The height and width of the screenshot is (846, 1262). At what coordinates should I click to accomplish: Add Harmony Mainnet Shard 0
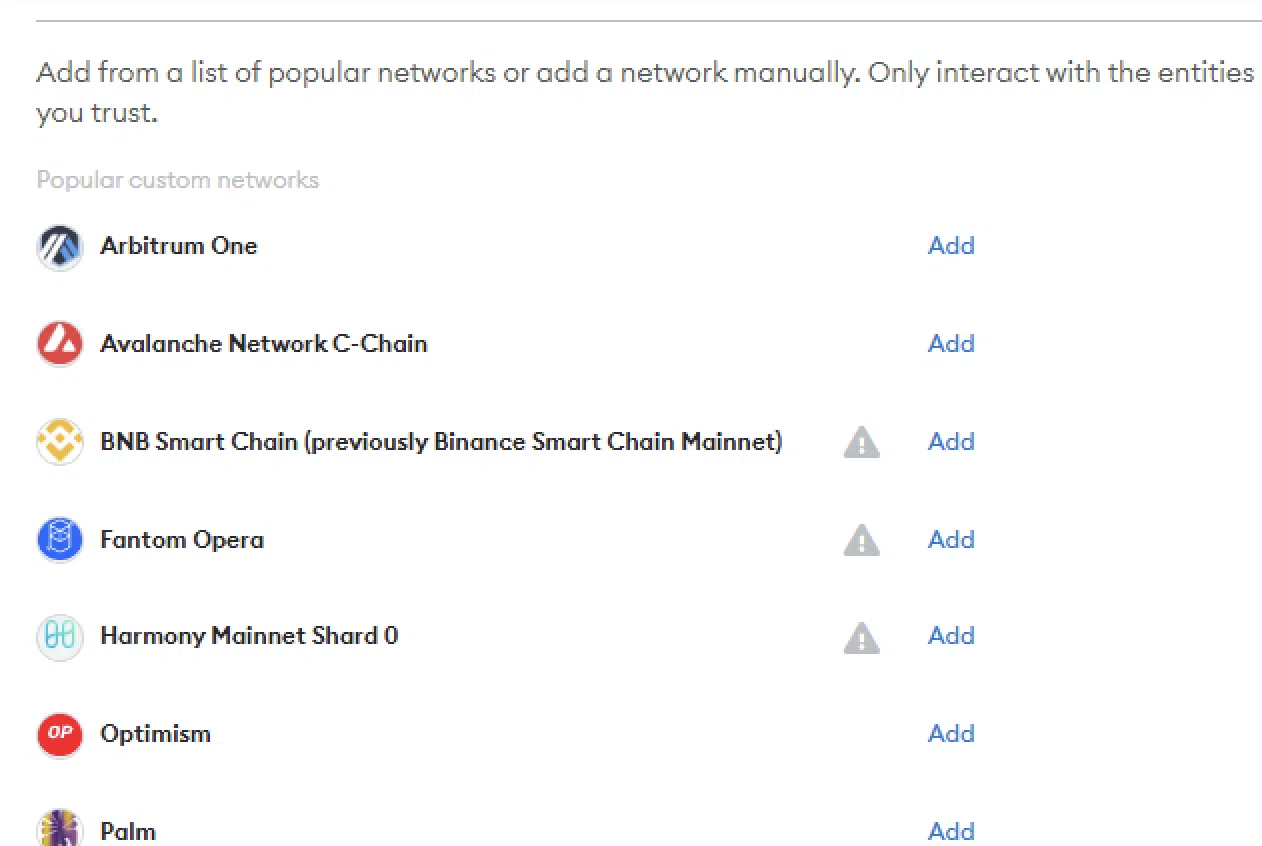pos(951,636)
